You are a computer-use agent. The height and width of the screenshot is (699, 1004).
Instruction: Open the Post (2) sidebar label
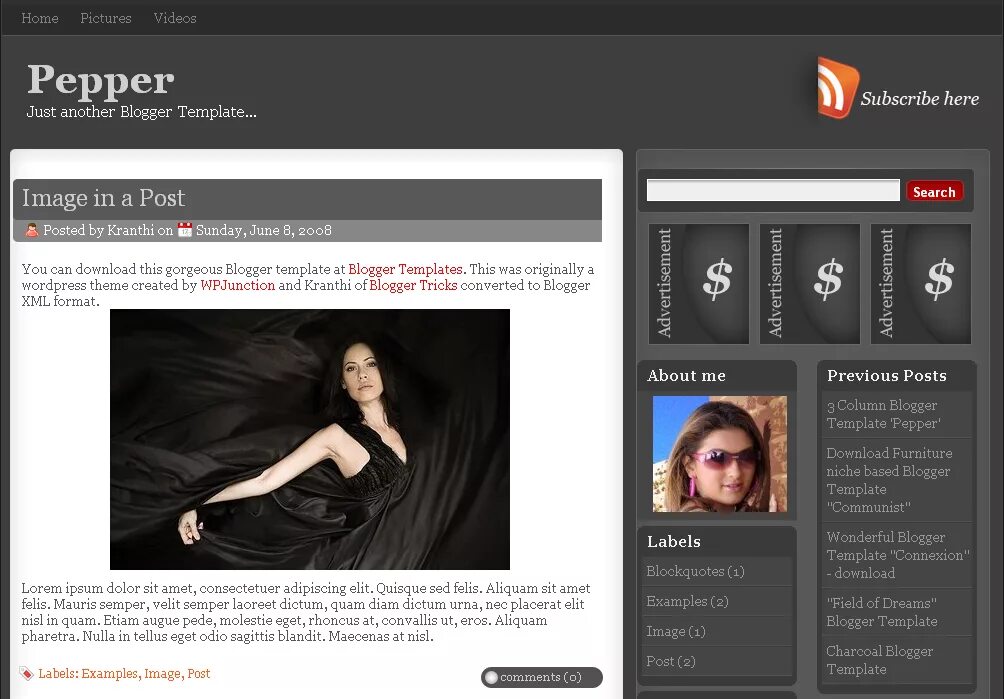coord(671,661)
